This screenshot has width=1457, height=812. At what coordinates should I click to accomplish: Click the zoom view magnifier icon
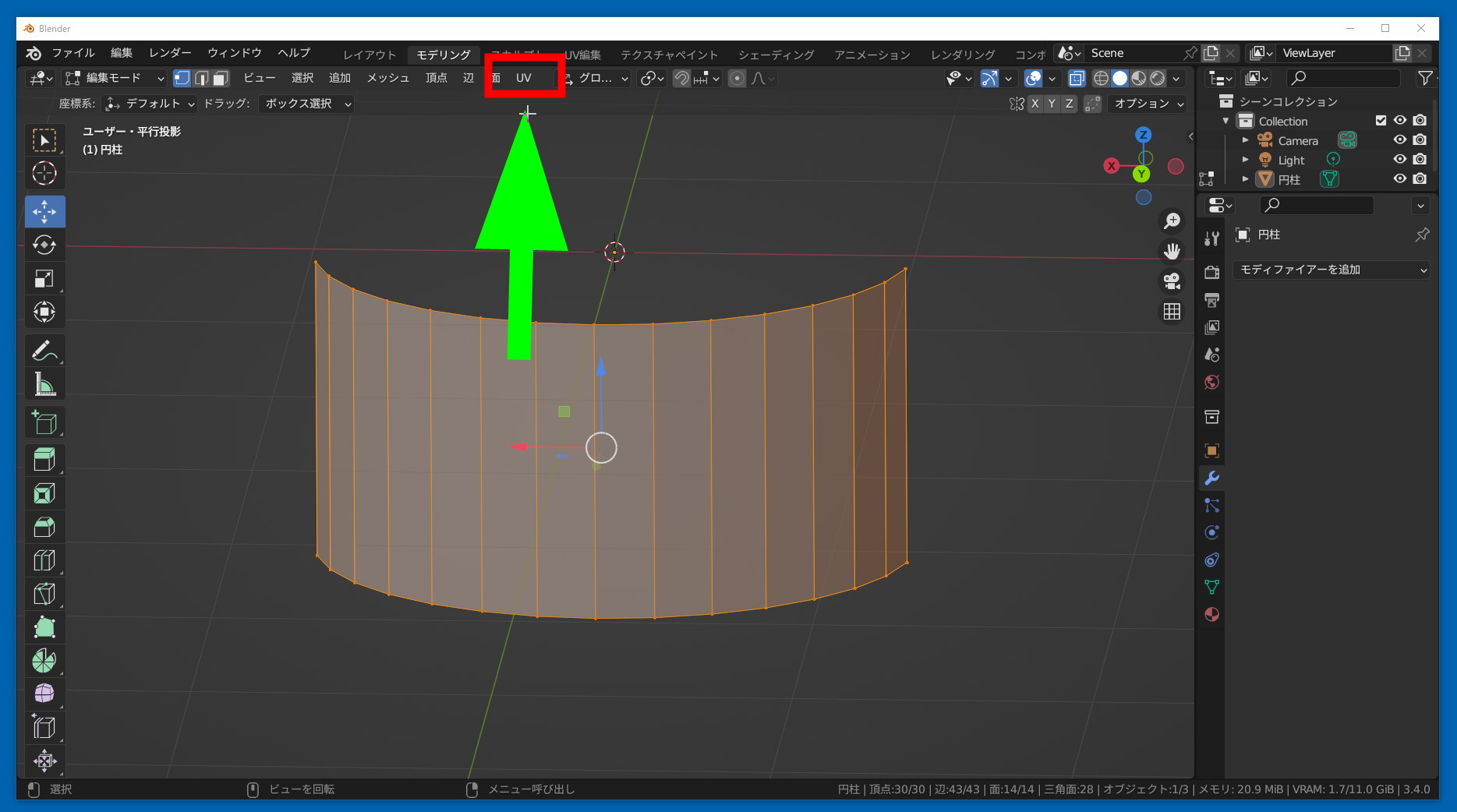[x=1172, y=221]
